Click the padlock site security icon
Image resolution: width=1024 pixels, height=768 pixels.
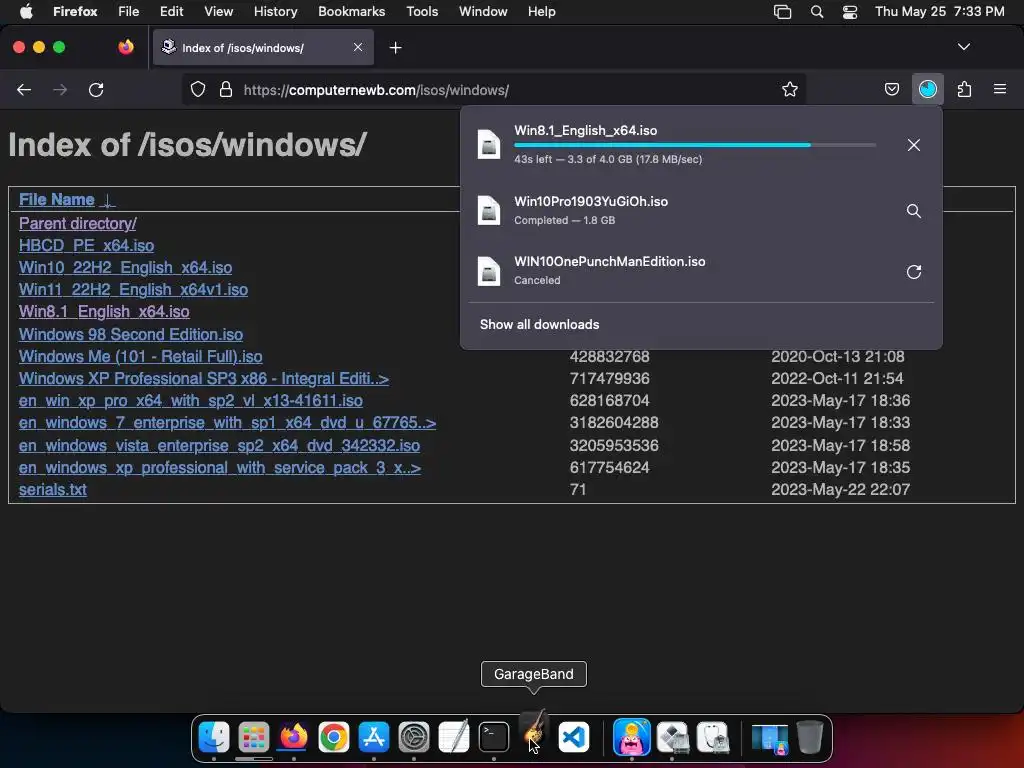click(226, 89)
